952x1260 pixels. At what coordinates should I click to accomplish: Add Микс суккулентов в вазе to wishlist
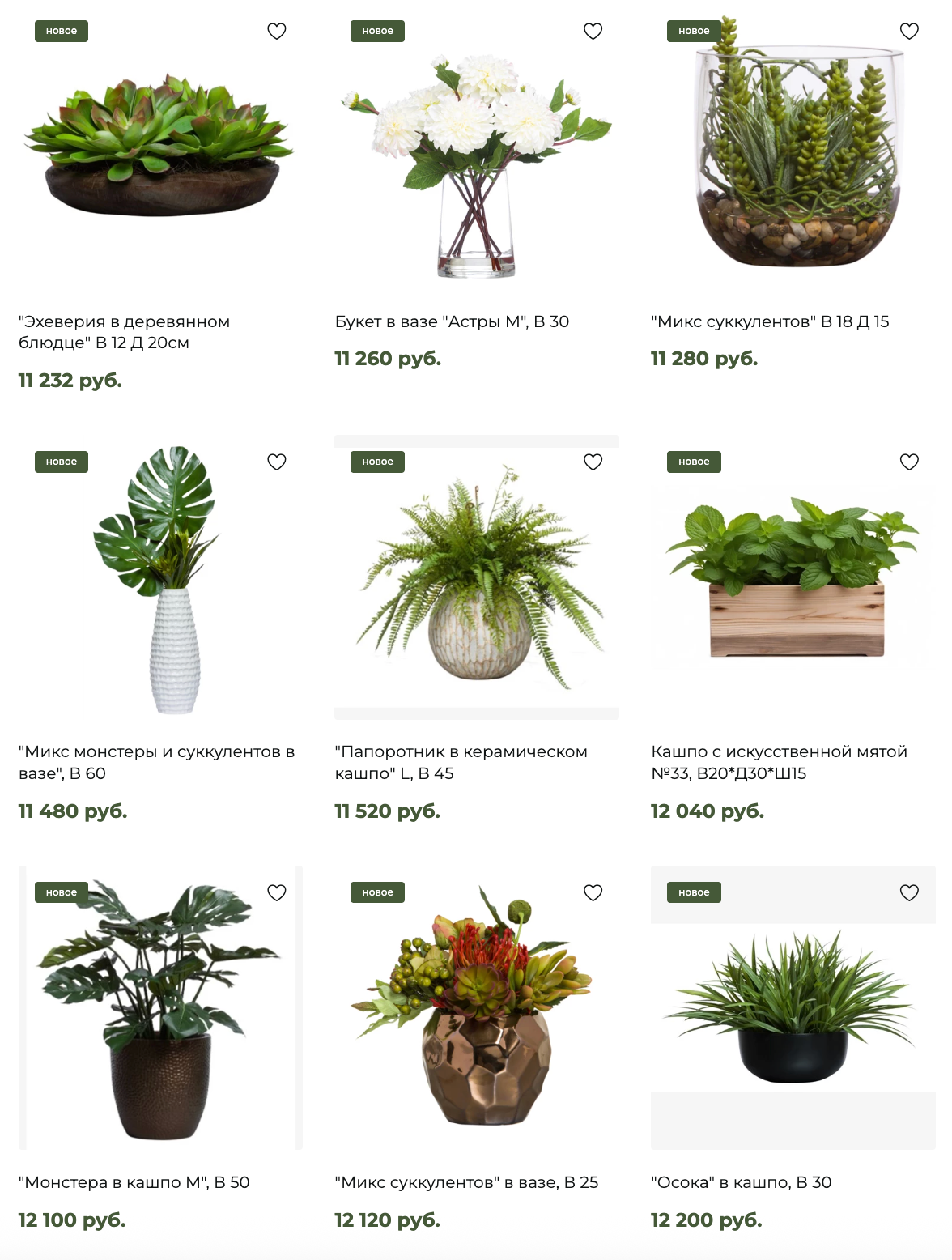pos(593,893)
